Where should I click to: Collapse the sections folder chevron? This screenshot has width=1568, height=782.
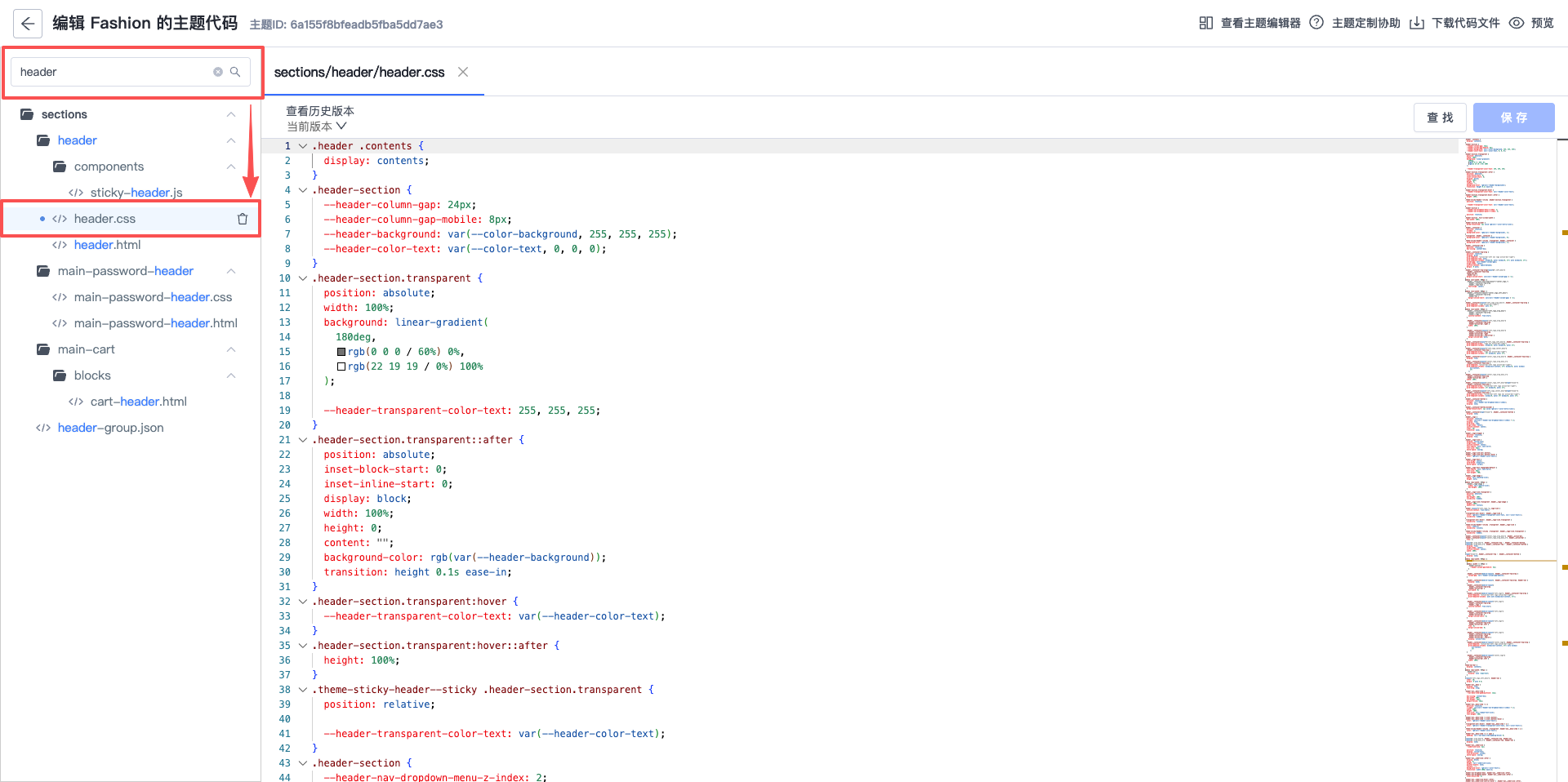tap(231, 114)
